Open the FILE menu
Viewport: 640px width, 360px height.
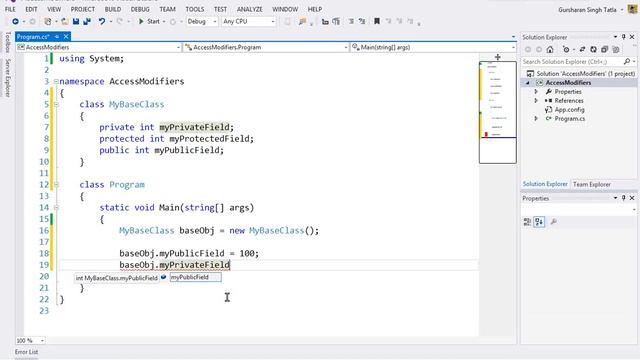[10, 9]
